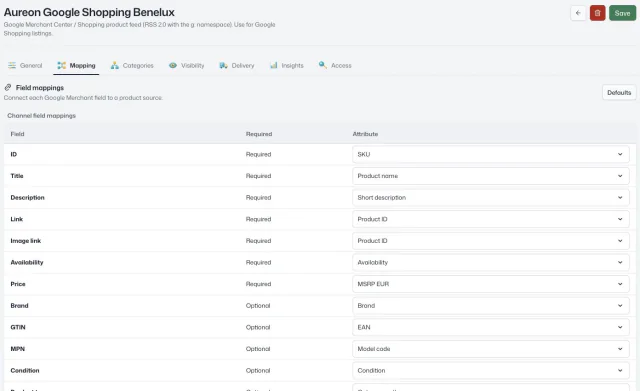The image size is (640, 391).
Task: Open the Visibility tab
Action: click(x=187, y=65)
